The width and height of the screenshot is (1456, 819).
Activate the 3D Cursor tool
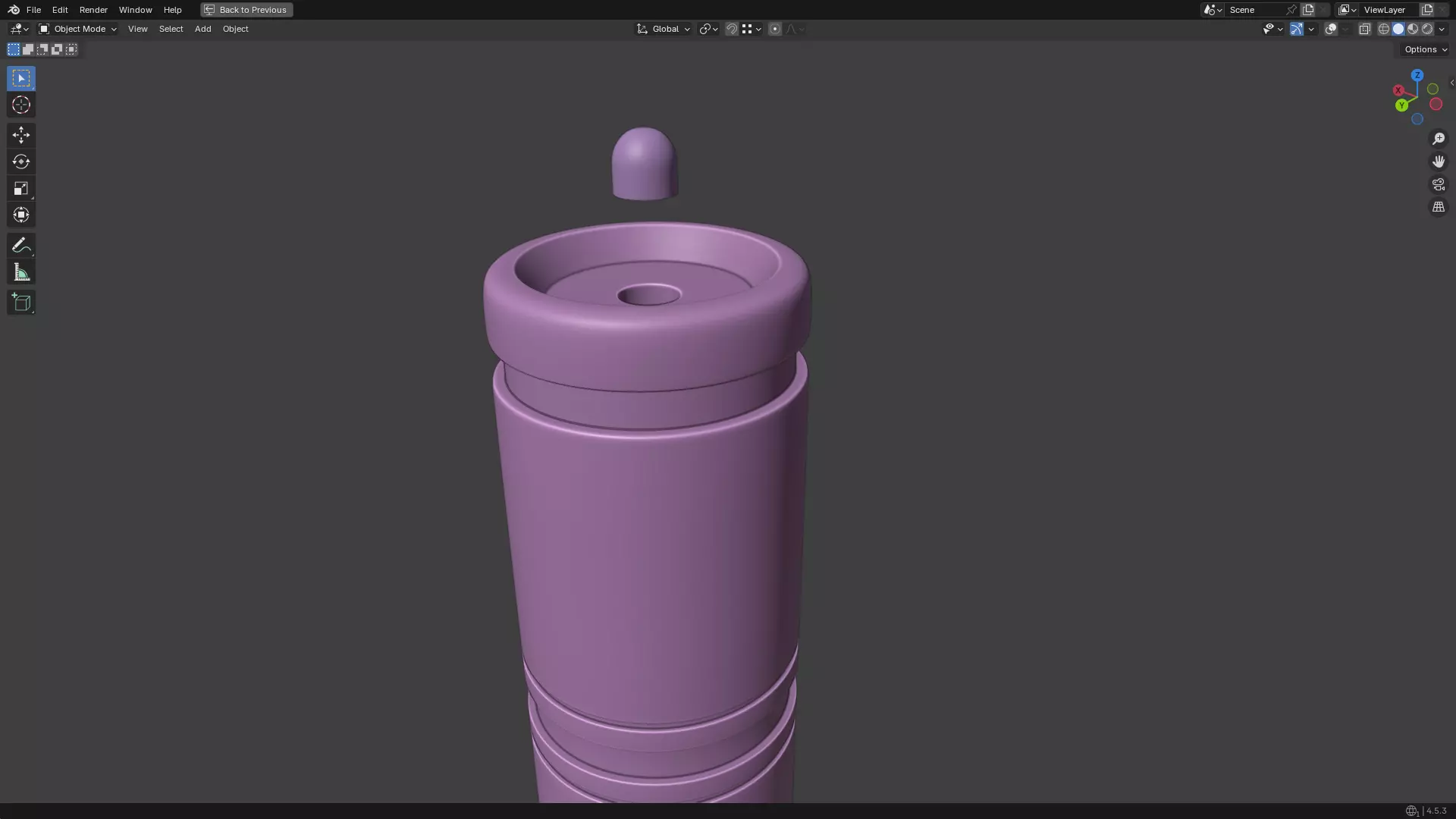pyautogui.click(x=21, y=105)
